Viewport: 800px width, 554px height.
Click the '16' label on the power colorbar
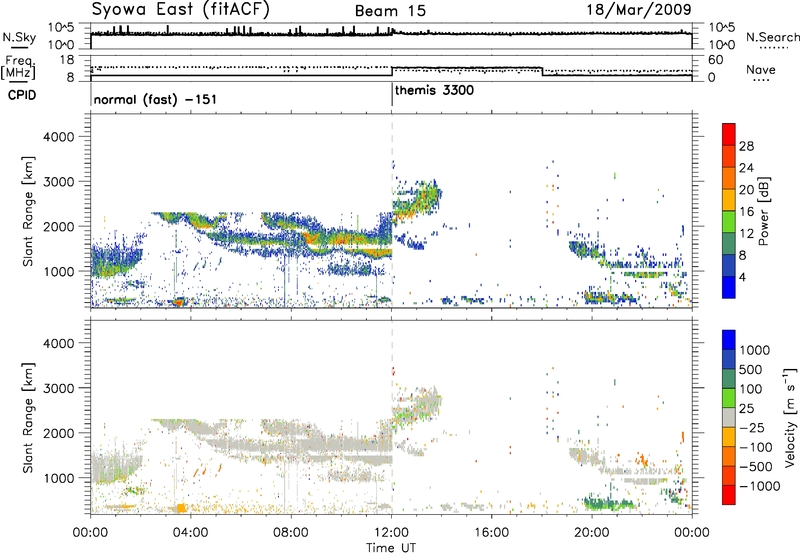coord(746,212)
